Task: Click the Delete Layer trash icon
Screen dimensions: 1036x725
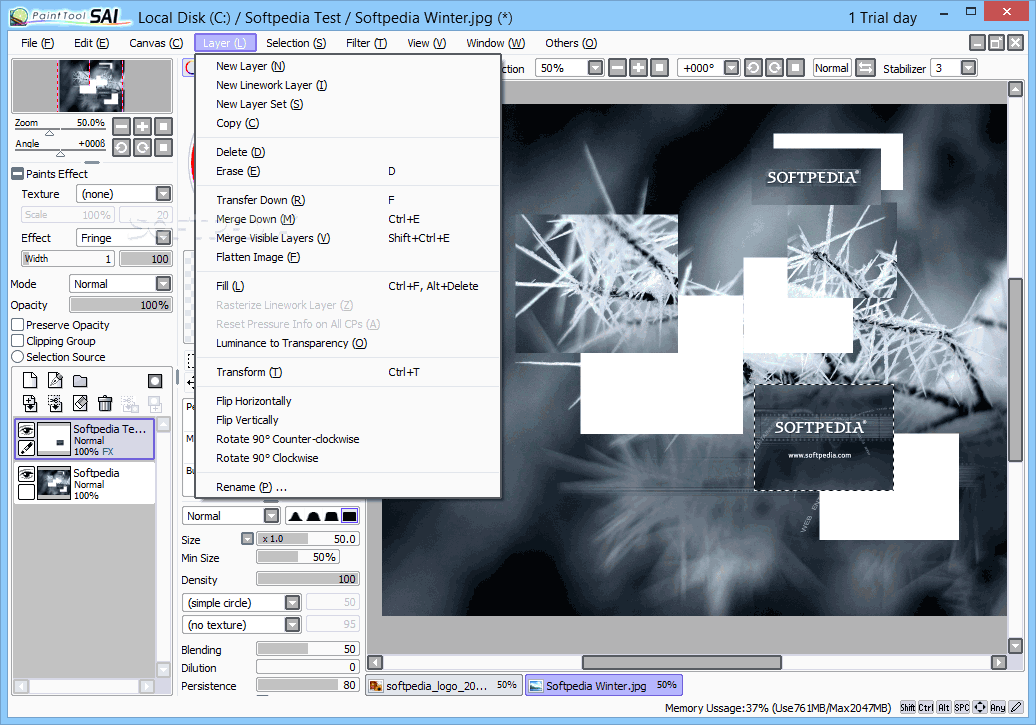Action: [105, 403]
